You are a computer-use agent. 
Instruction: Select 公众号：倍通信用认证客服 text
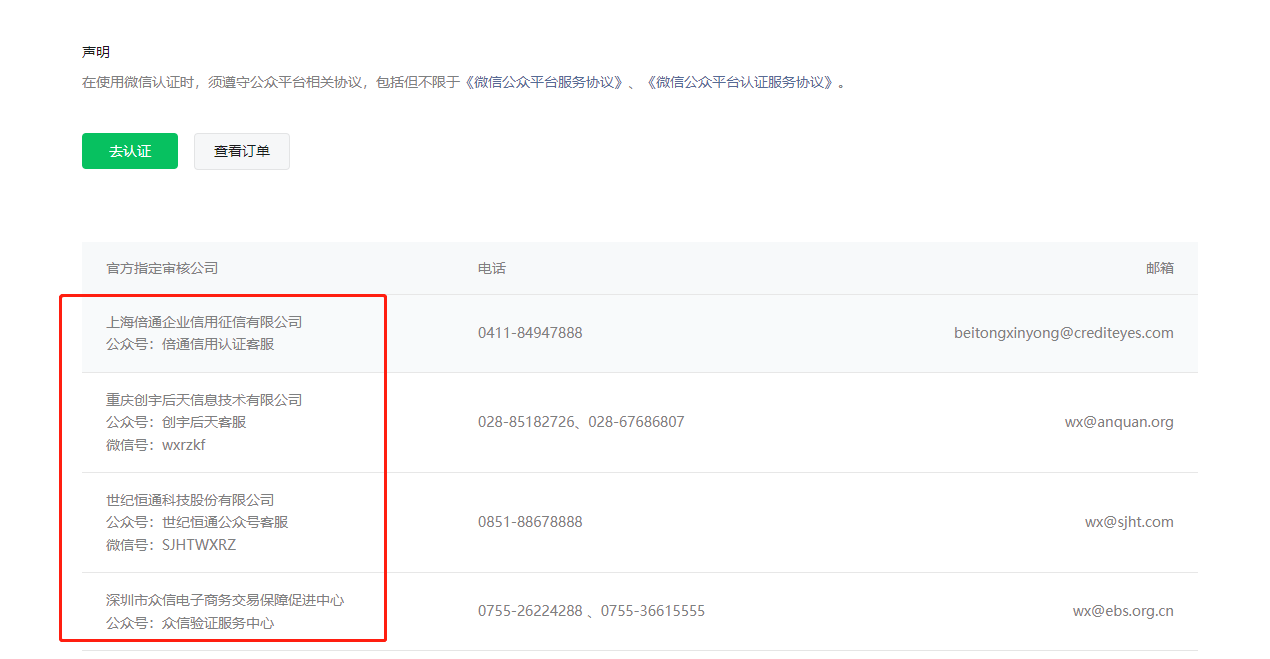pyautogui.click(x=190, y=344)
